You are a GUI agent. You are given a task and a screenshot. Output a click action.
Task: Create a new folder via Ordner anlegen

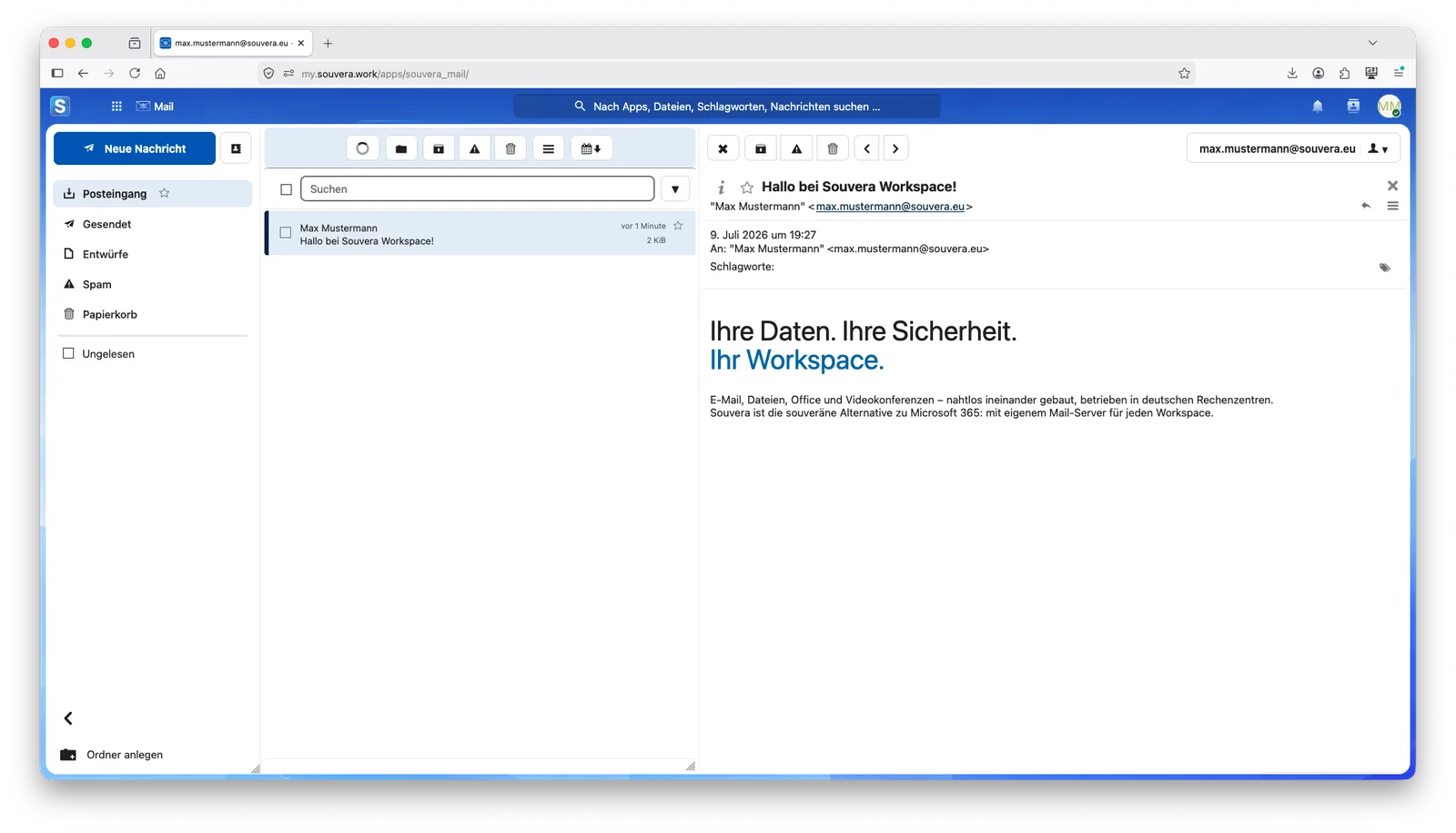pos(112,755)
